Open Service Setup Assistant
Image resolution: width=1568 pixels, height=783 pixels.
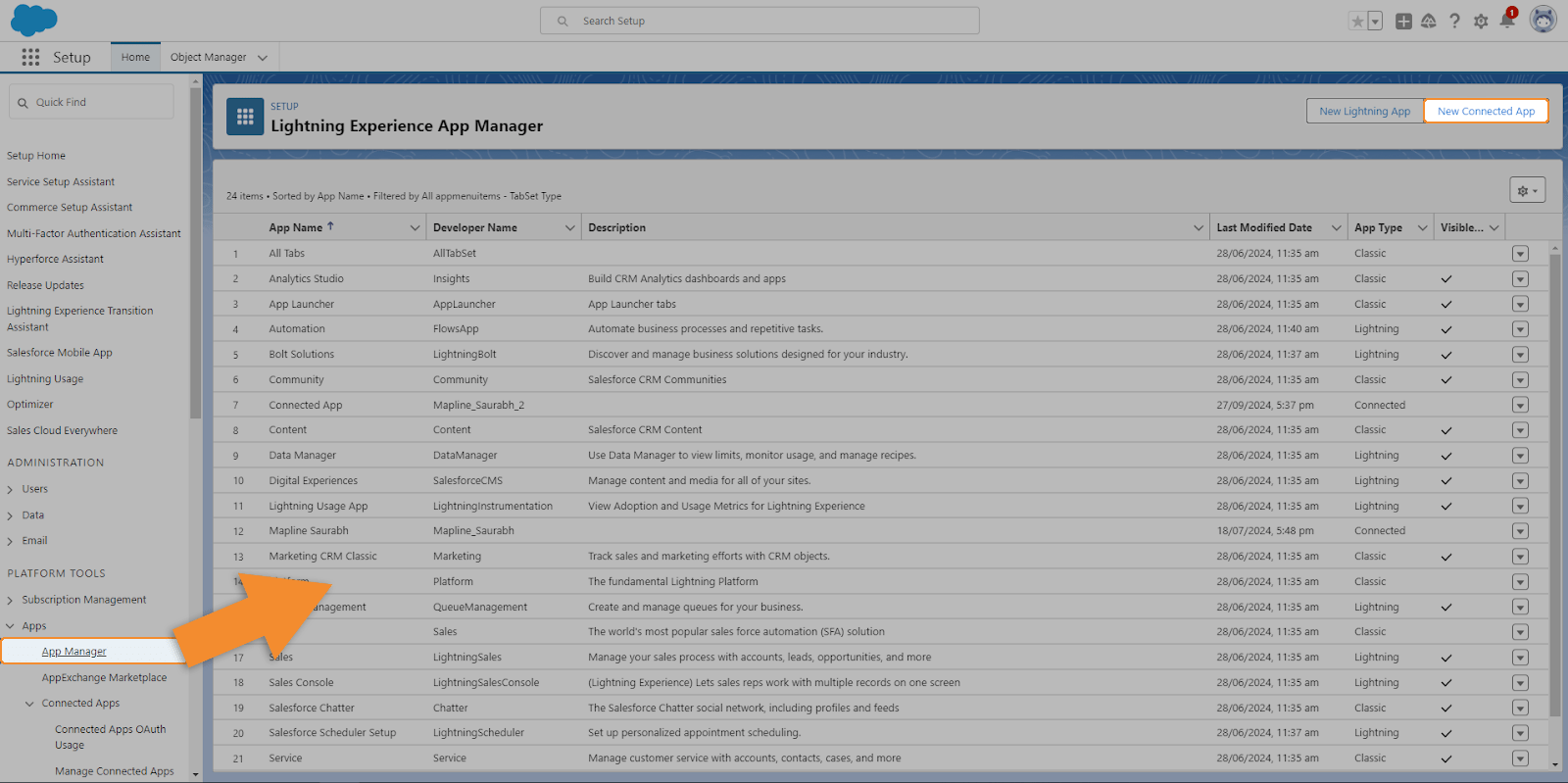point(61,182)
